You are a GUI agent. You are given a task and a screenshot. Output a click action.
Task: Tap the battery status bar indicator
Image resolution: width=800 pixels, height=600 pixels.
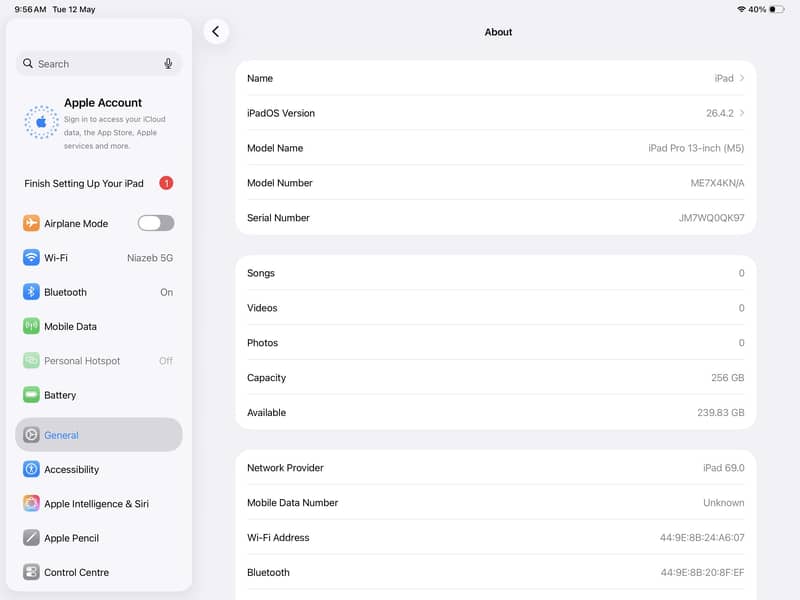[777, 9]
